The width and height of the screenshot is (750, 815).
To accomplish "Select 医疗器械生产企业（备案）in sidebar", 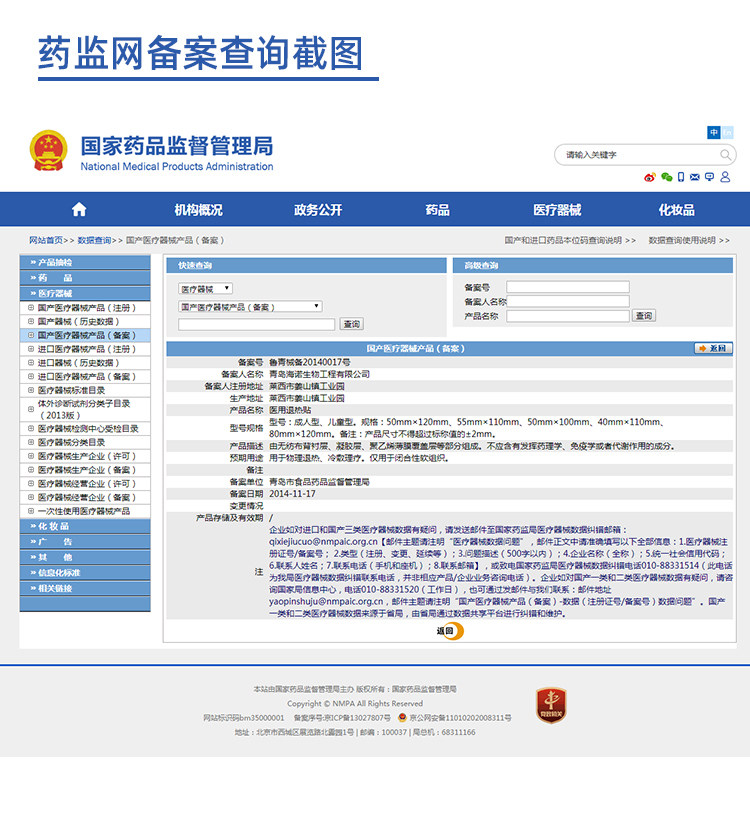I will (85, 470).
